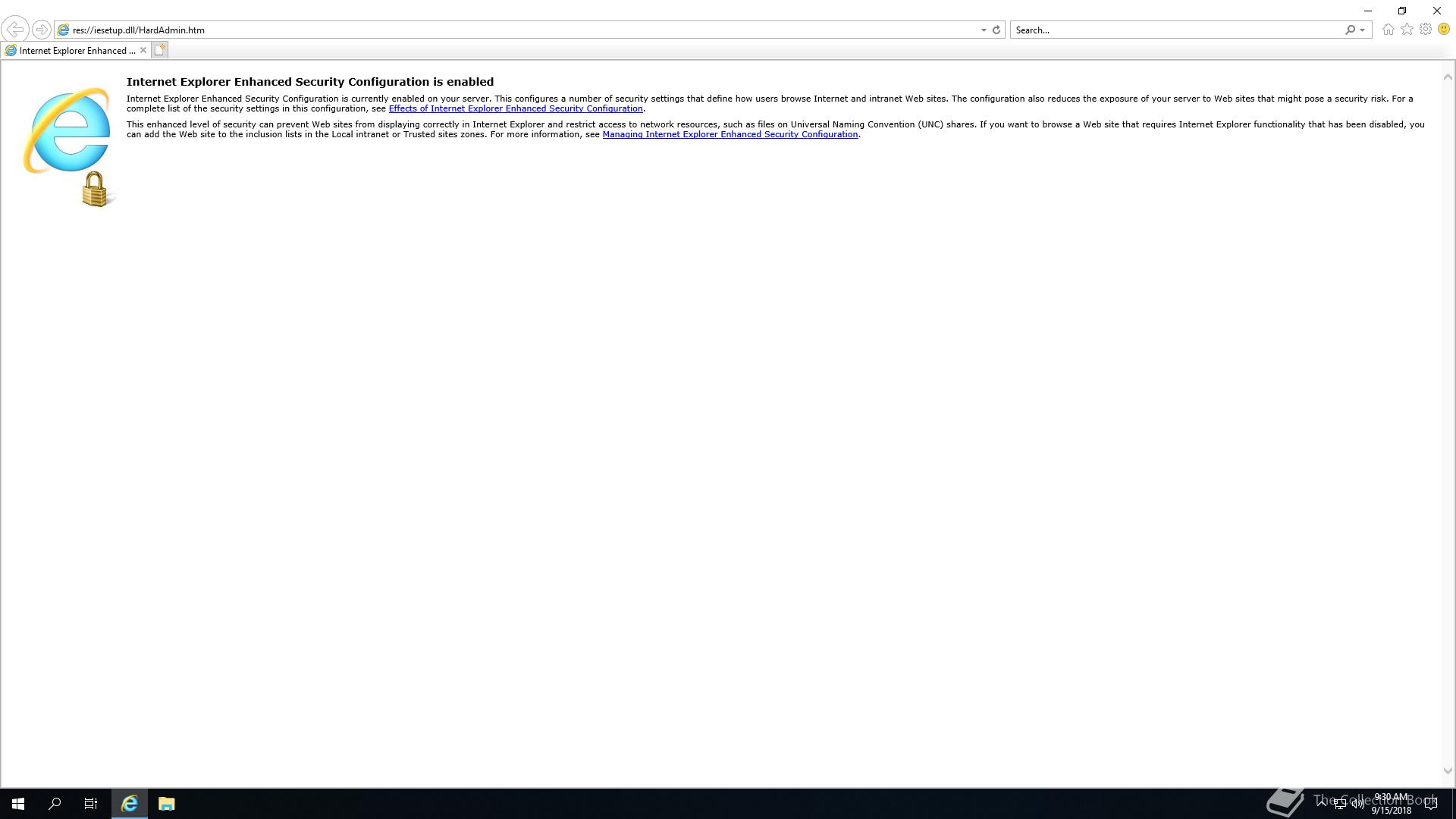Restore down the Internet Explorer window

point(1402,11)
